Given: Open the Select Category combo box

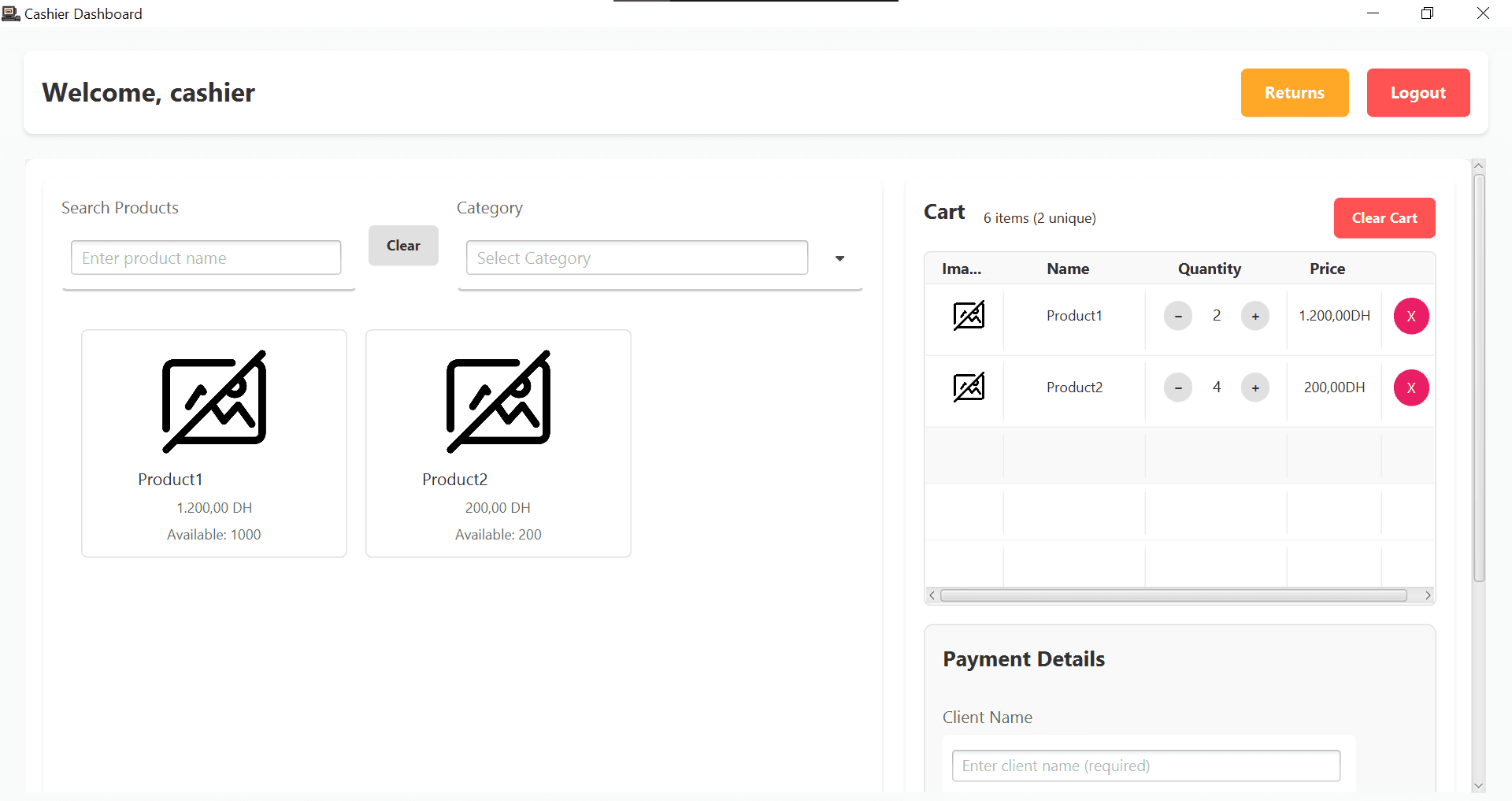Looking at the screenshot, I should pyautogui.click(x=636, y=258).
